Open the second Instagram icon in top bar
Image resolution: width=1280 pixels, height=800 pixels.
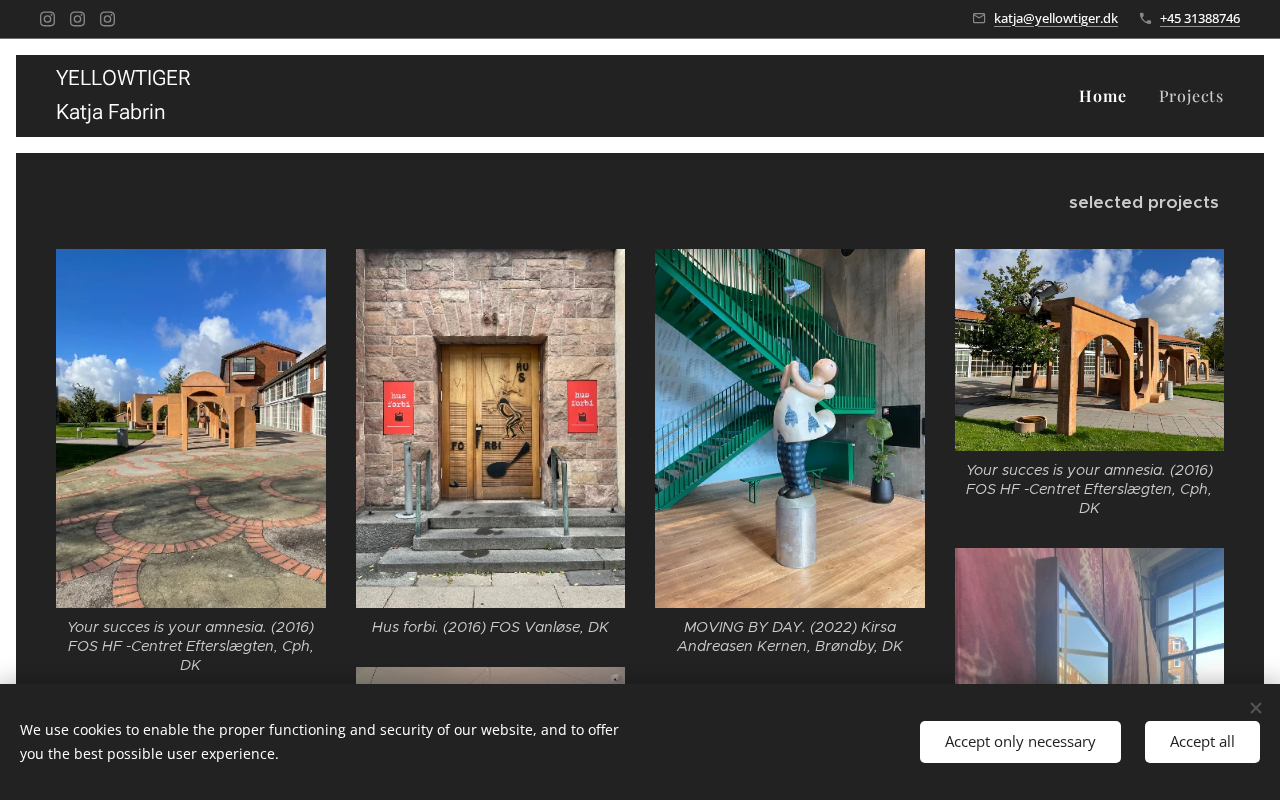[x=77, y=19]
